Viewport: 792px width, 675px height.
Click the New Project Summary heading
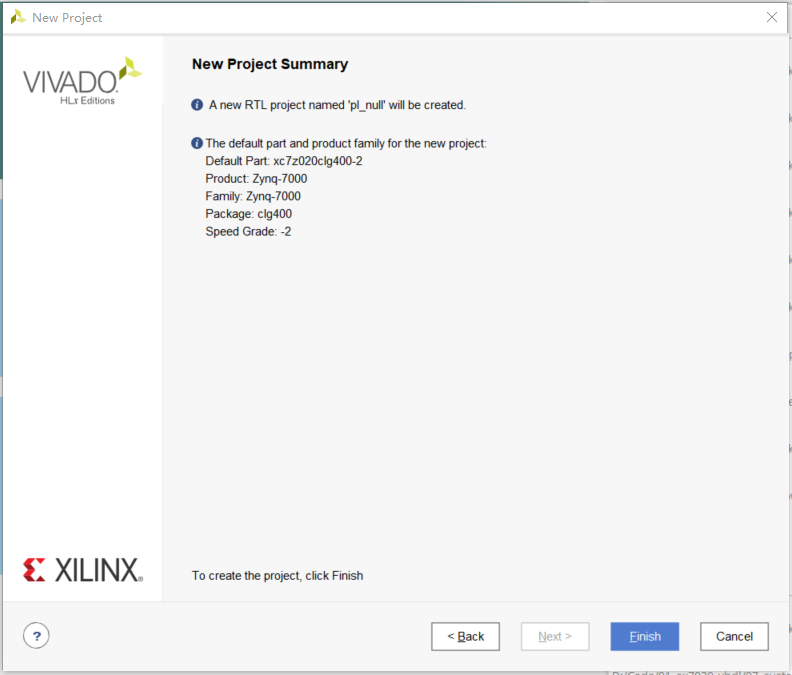pos(270,64)
